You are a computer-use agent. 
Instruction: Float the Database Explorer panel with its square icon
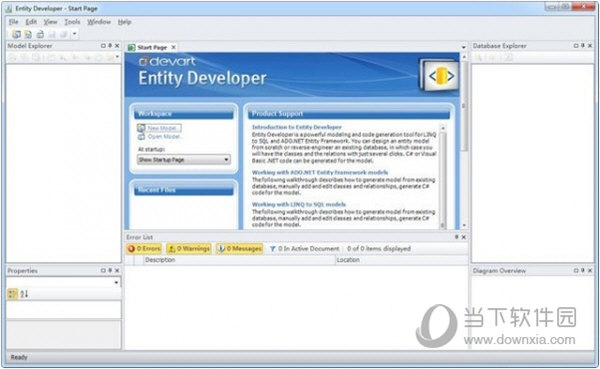(576, 46)
